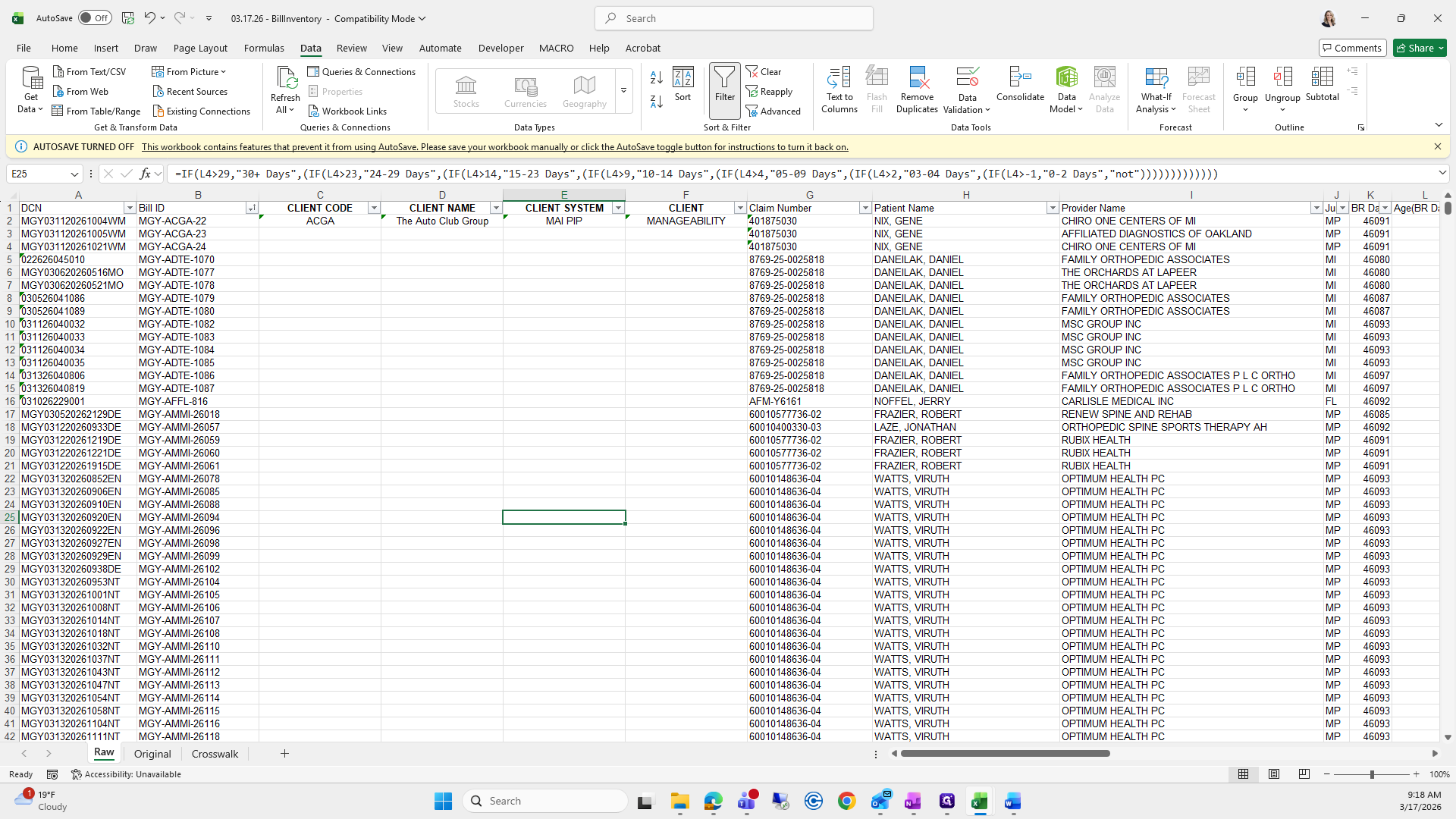Click the Filter funnel icon
Viewport: 1456px width, 819px height.
point(724,83)
